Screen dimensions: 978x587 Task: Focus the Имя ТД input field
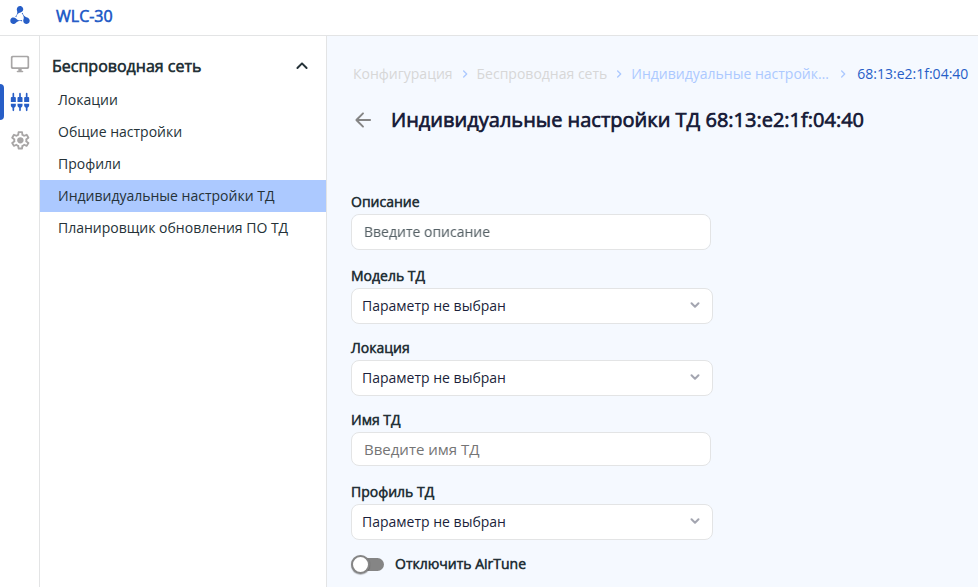(530, 450)
